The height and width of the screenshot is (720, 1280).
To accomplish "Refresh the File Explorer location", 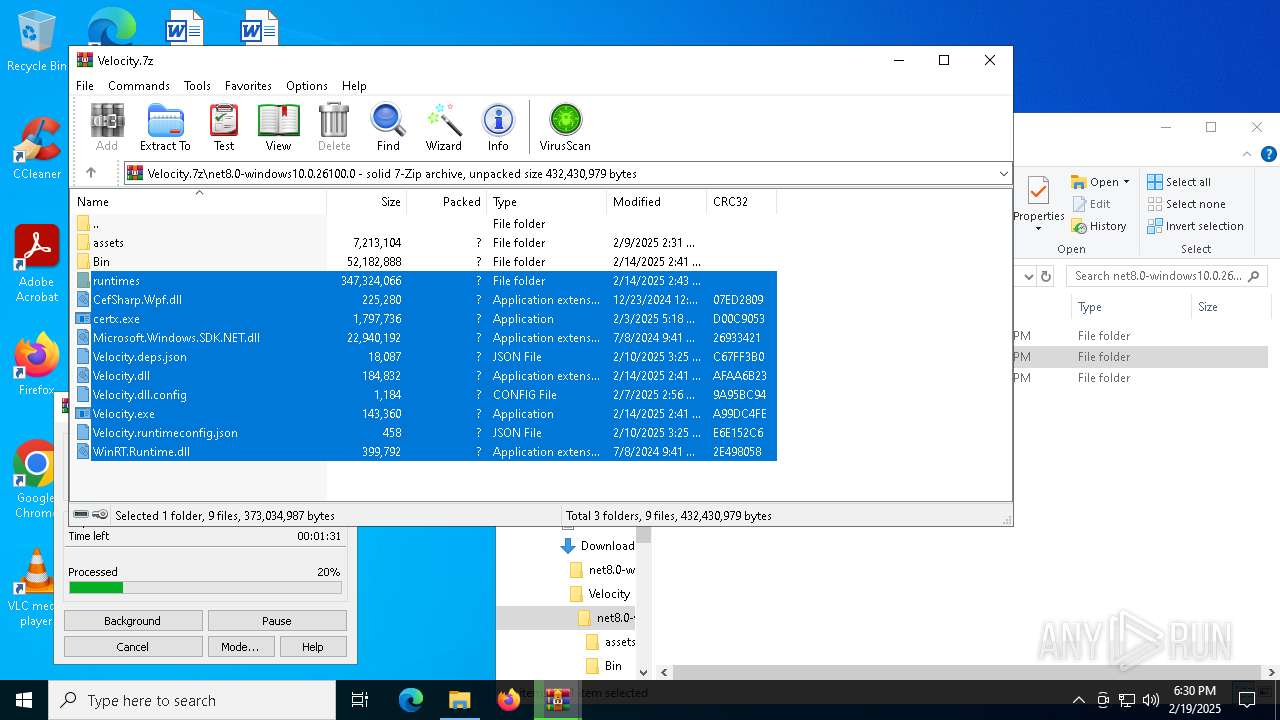I will pyautogui.click(x=1046, y=276).
